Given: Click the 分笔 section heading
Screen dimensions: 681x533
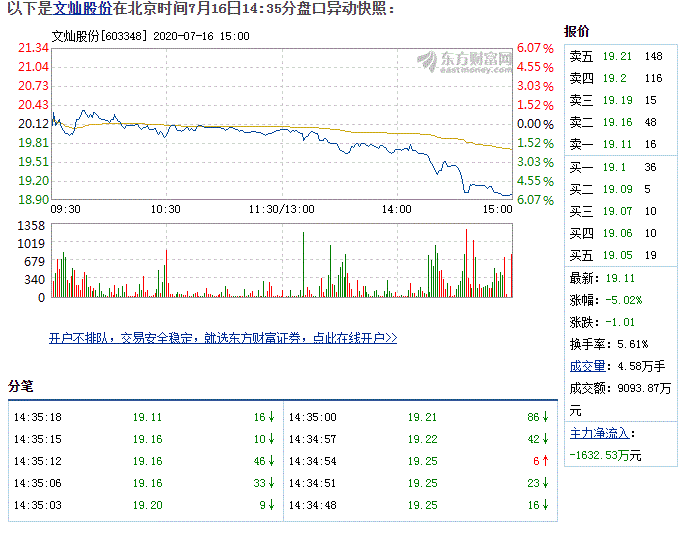Looking at the screenshot, I should pos(20,386).
